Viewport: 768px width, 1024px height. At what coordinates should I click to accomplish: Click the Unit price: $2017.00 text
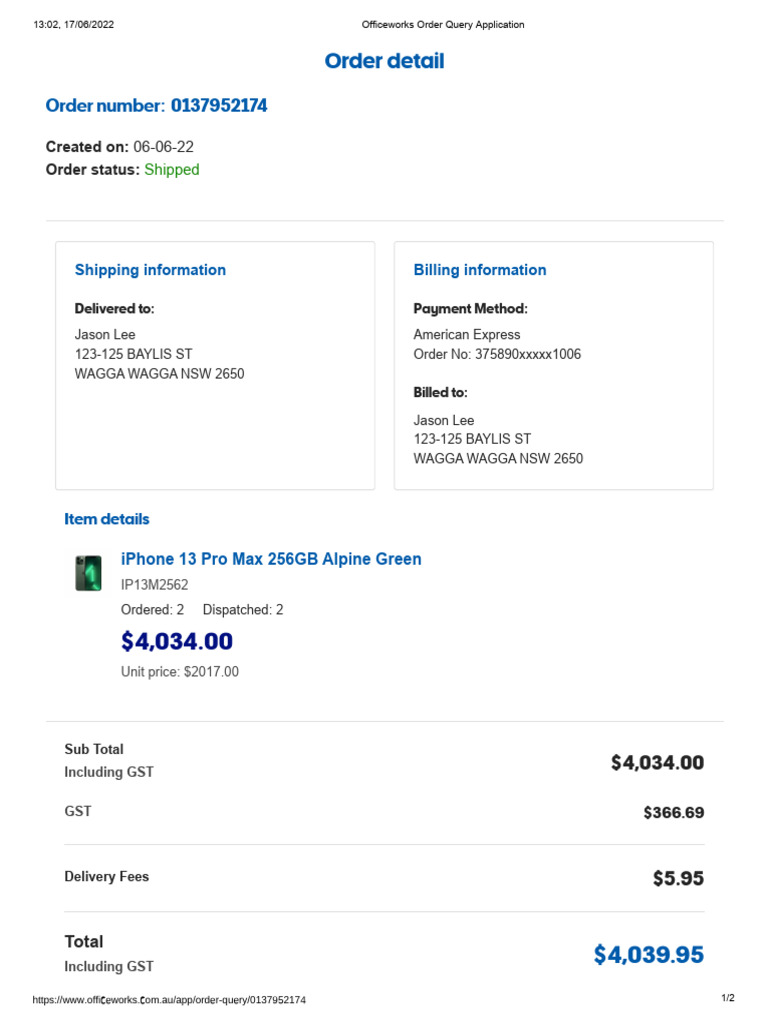(x=180, y=671)
